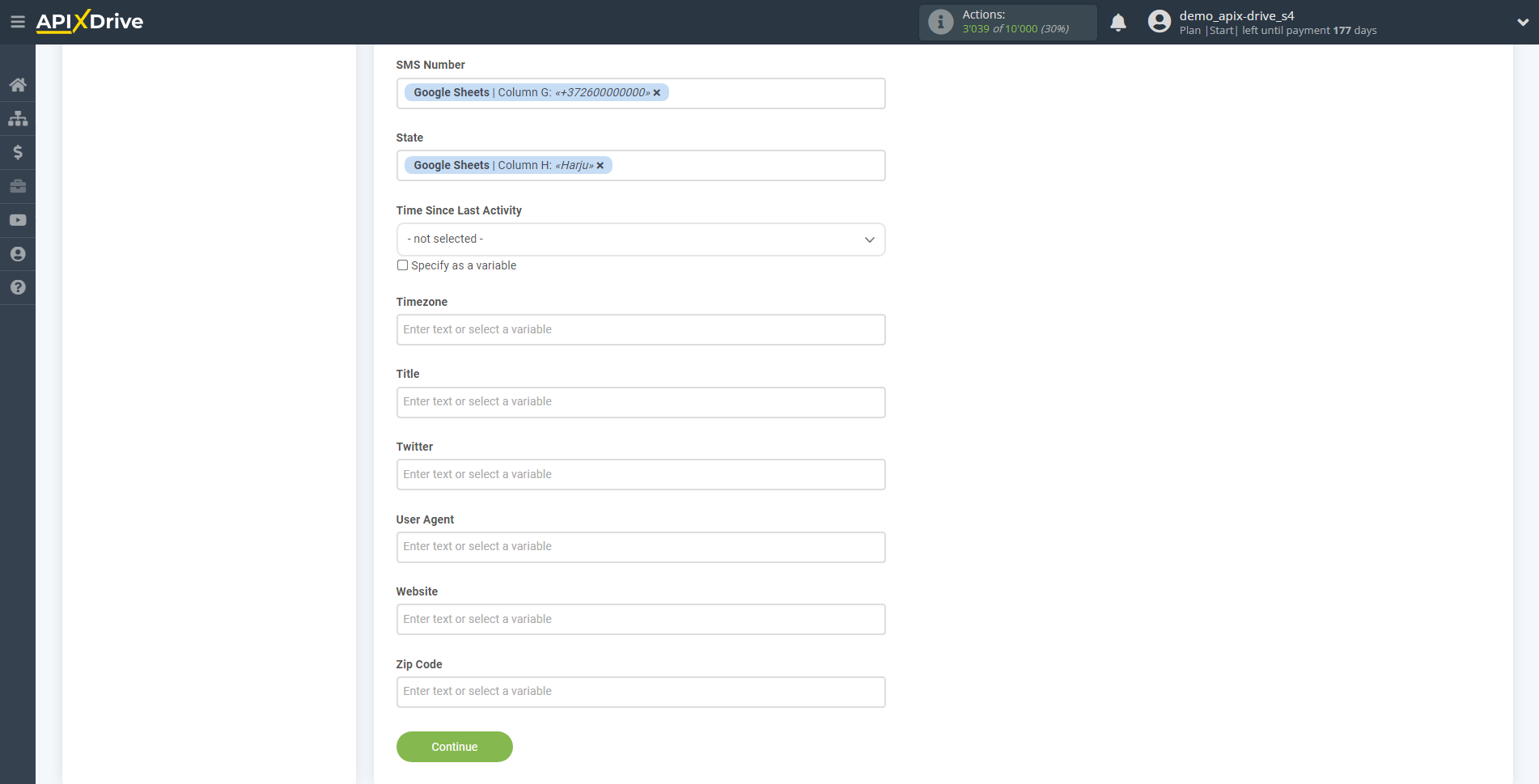This screenshot has height=784, width=1539.
Task: Open Time Since Last Activity dropdown
Action: pyautogui.click(x=641, y=239)
